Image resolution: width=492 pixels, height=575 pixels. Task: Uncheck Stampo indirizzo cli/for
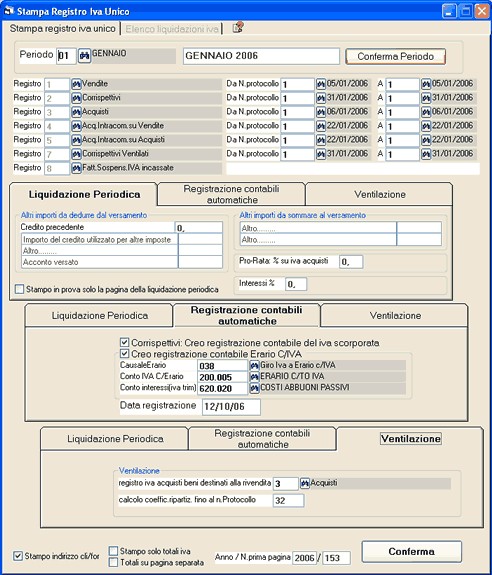(17, 556)
